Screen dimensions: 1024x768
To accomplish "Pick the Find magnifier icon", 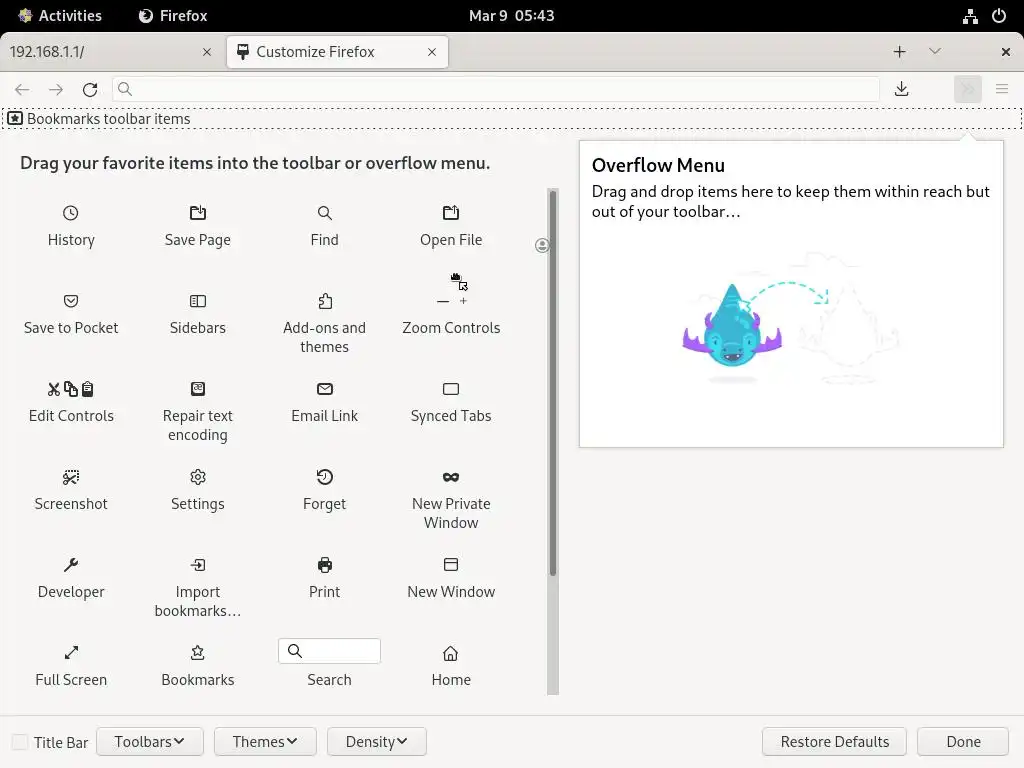I will point(325,213).
